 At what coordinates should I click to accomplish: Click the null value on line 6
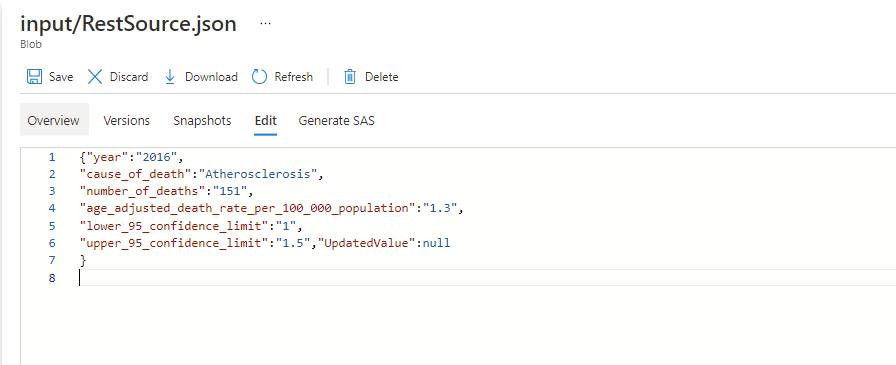tap(437, 243)
